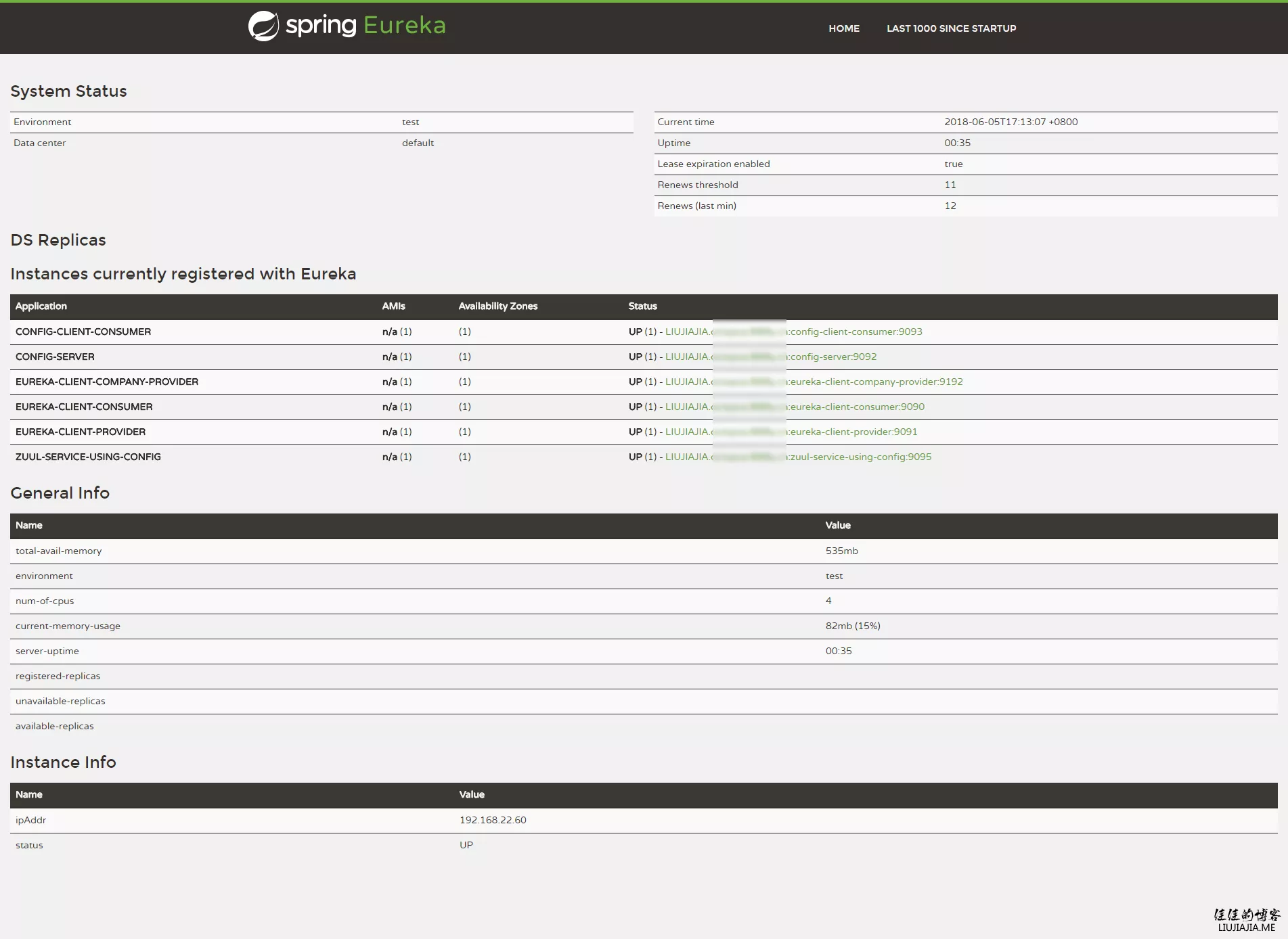Select the CONFIG-SERVER application name

click(x=55, y=357)
